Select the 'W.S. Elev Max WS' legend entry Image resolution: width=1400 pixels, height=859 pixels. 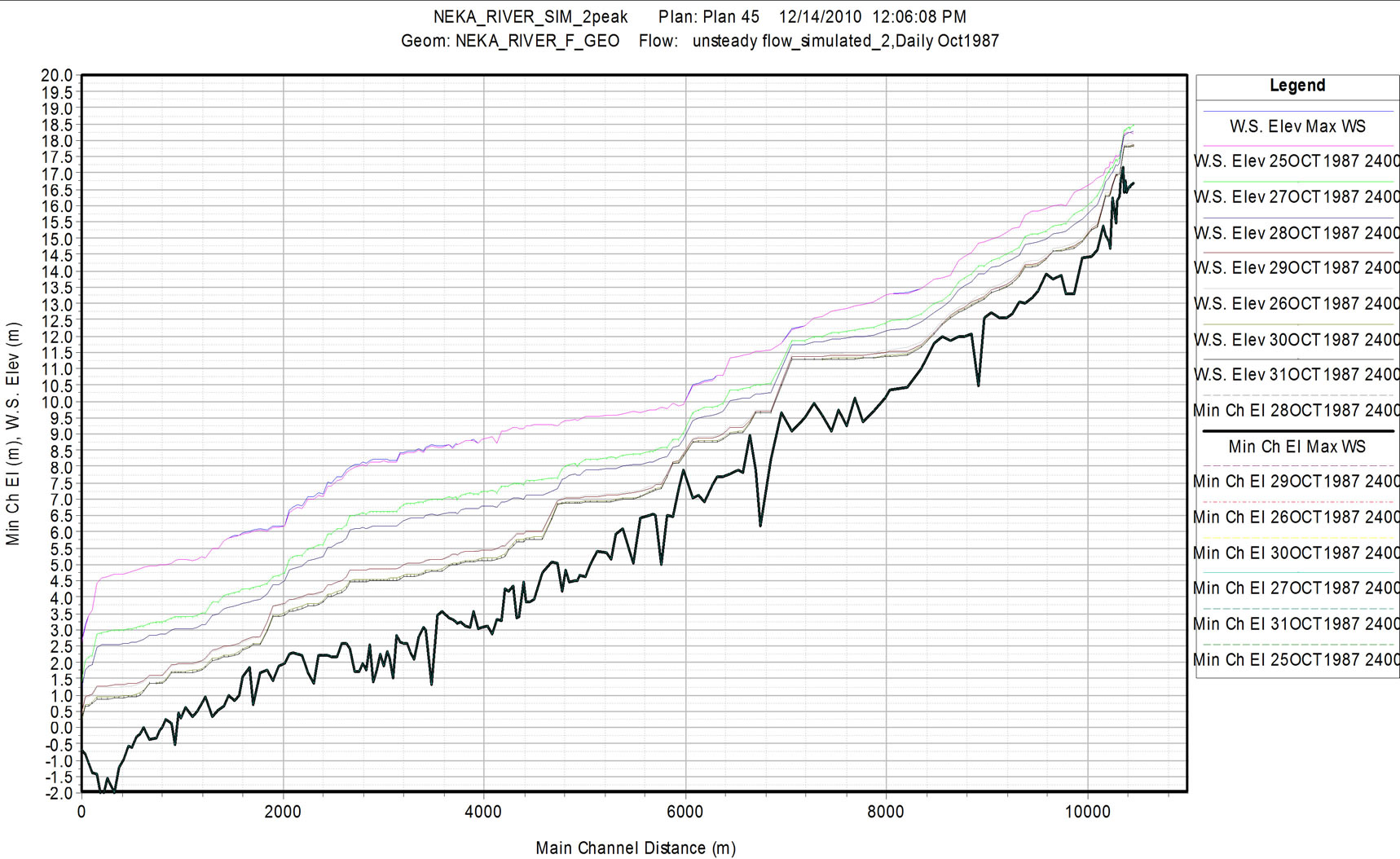tap(1297, 126)
